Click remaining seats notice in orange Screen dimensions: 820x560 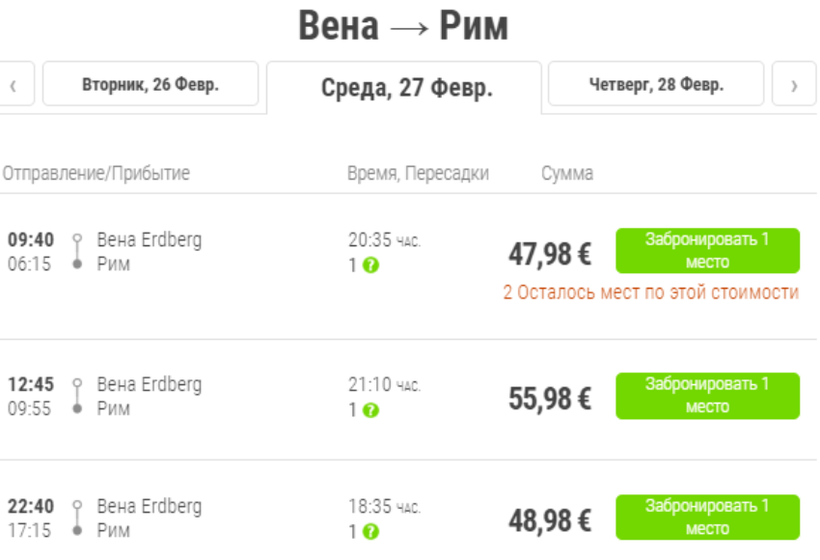tap(651, 293)
